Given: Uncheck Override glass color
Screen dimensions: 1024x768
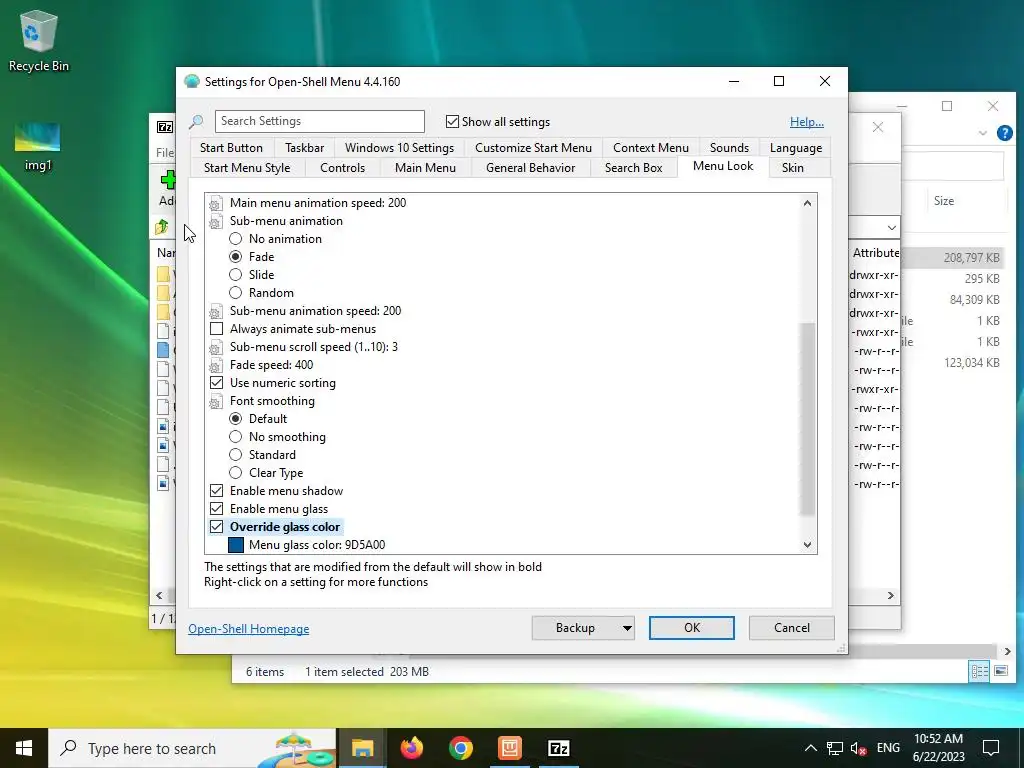Looking at the screenshot, I should click(x=216, y=527).
